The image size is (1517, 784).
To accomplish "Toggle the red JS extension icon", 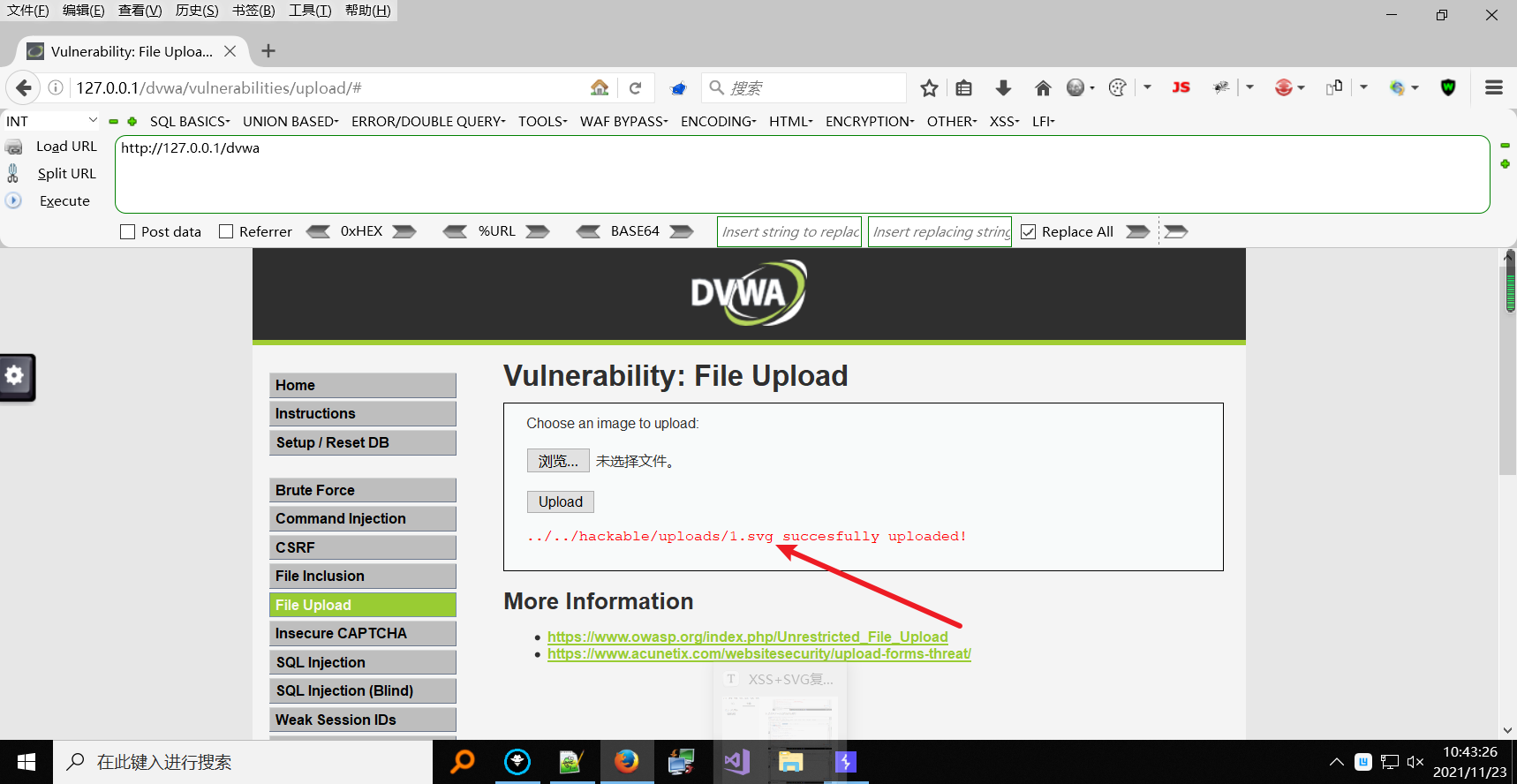I will pyautogui.click(x=1181, y=87).
